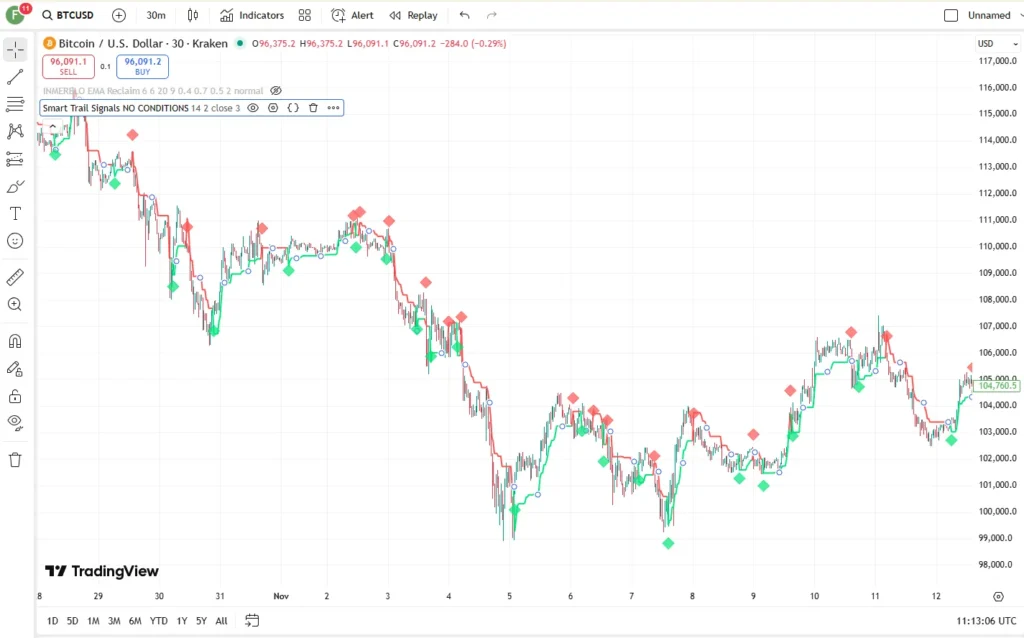Select the 6M date range
This screenshot has height=638, width=1024.
135,621
